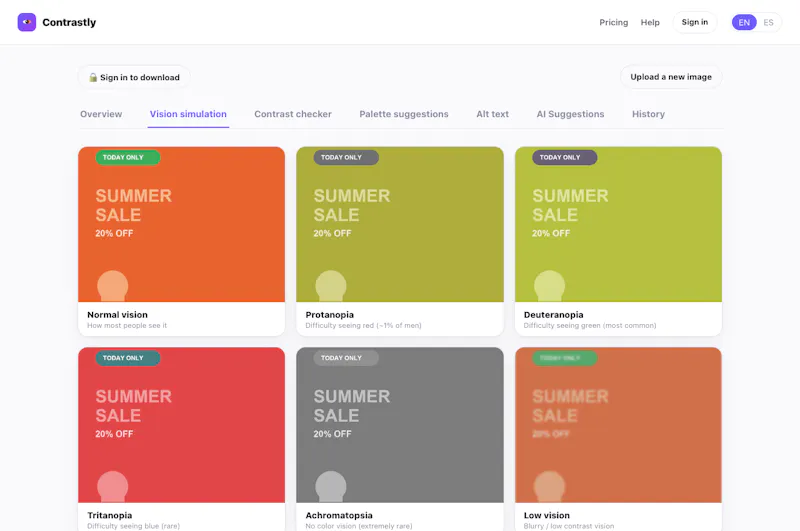Viewport: 800px width, 531px height.
Task: Click Sign in to download button
Action: (134, 77)
